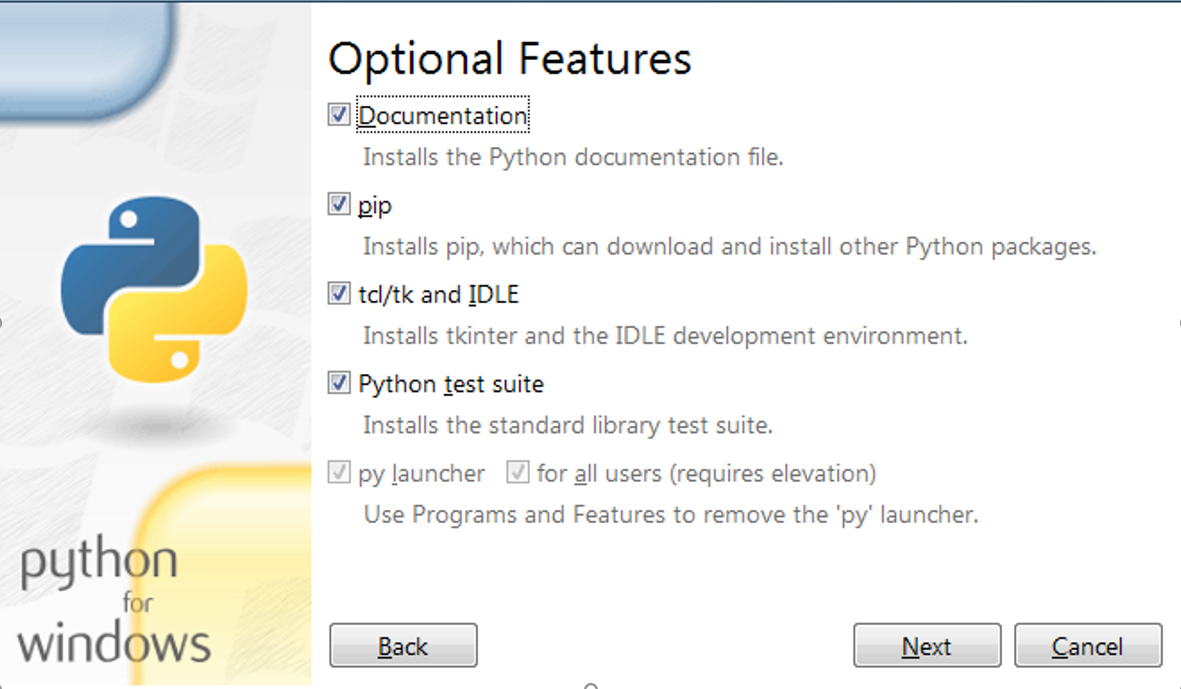Click the greyed-out py launcher checkbox box

(x=339, y=472)
